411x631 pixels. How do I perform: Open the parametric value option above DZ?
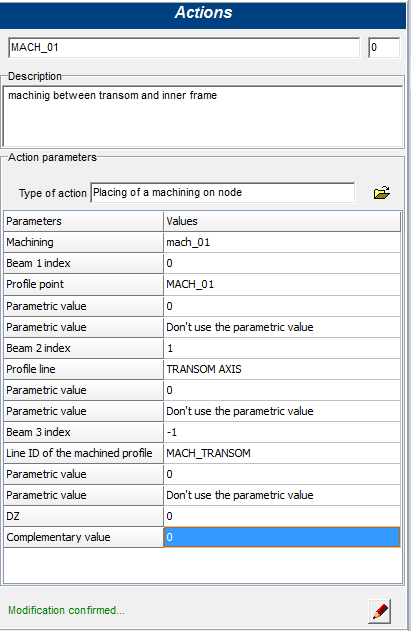click(x=282, y=495)
